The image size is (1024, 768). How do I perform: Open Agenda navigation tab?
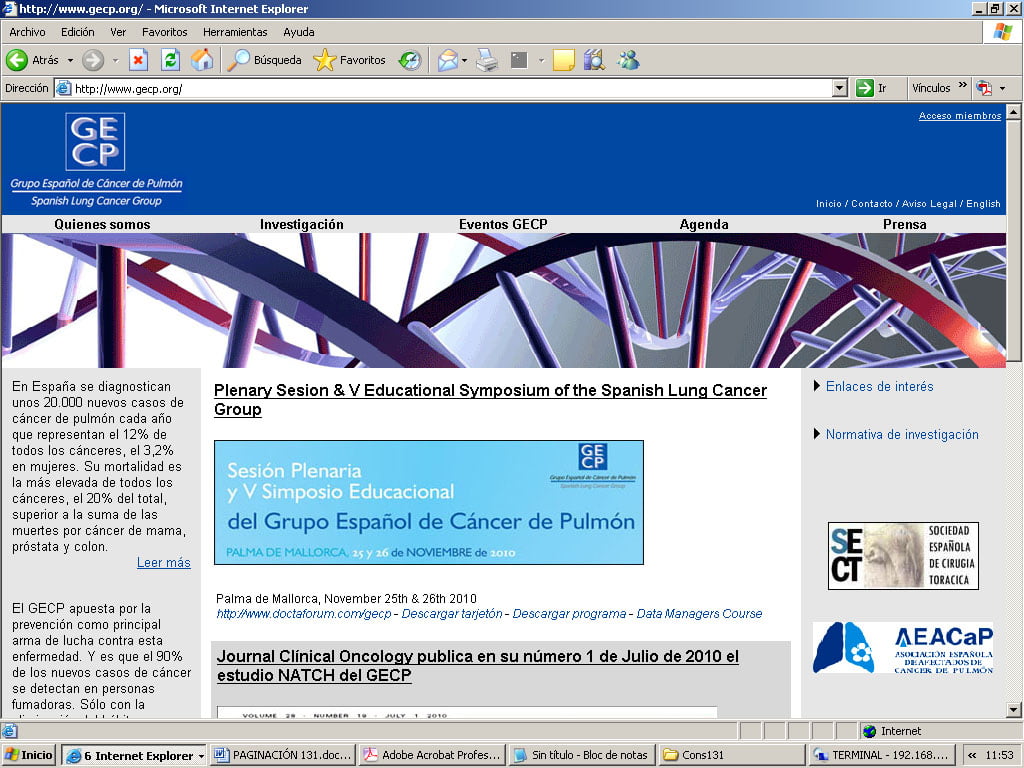tap(704, 224)
